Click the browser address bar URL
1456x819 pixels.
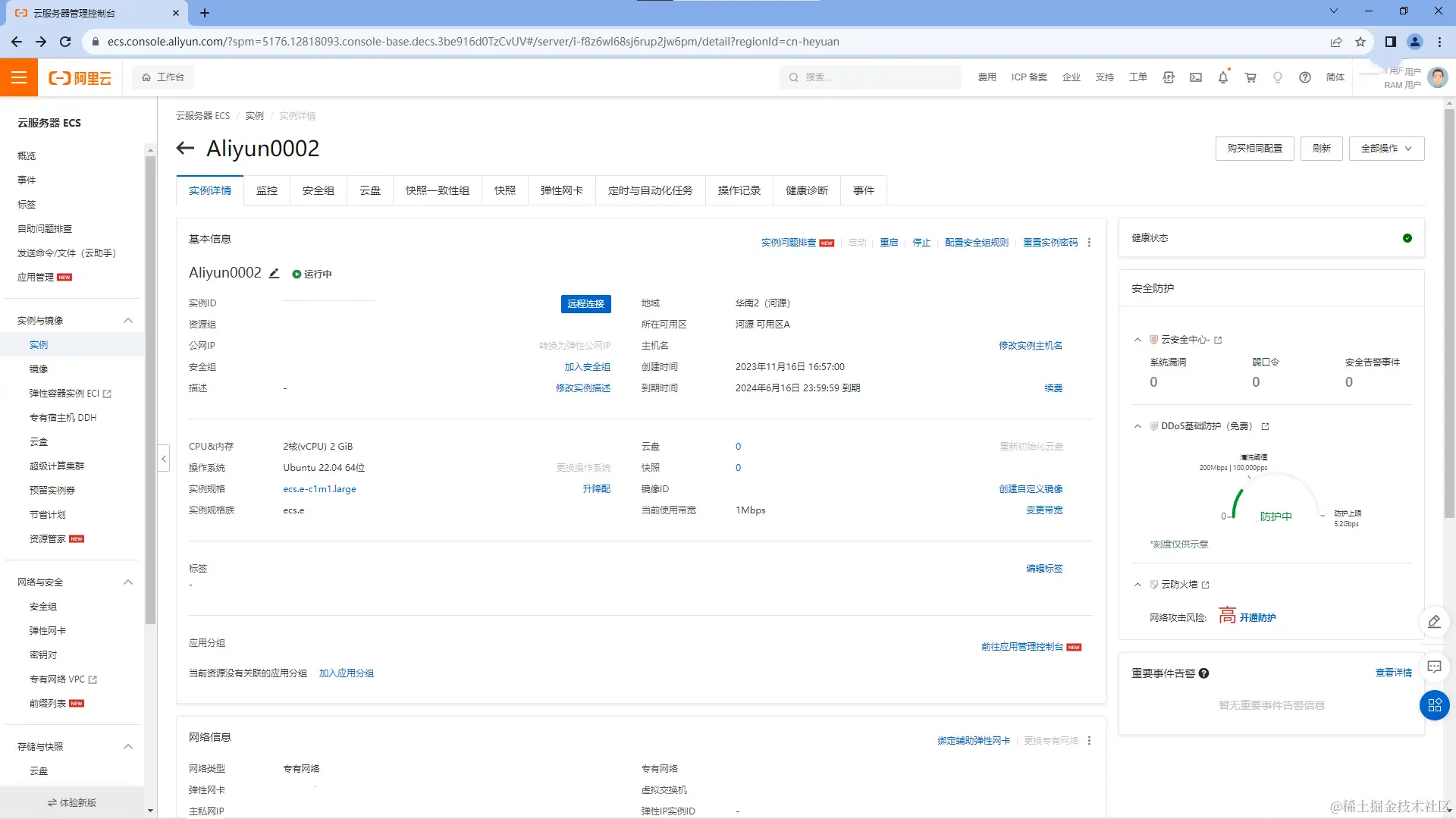(x=473, y=42)
